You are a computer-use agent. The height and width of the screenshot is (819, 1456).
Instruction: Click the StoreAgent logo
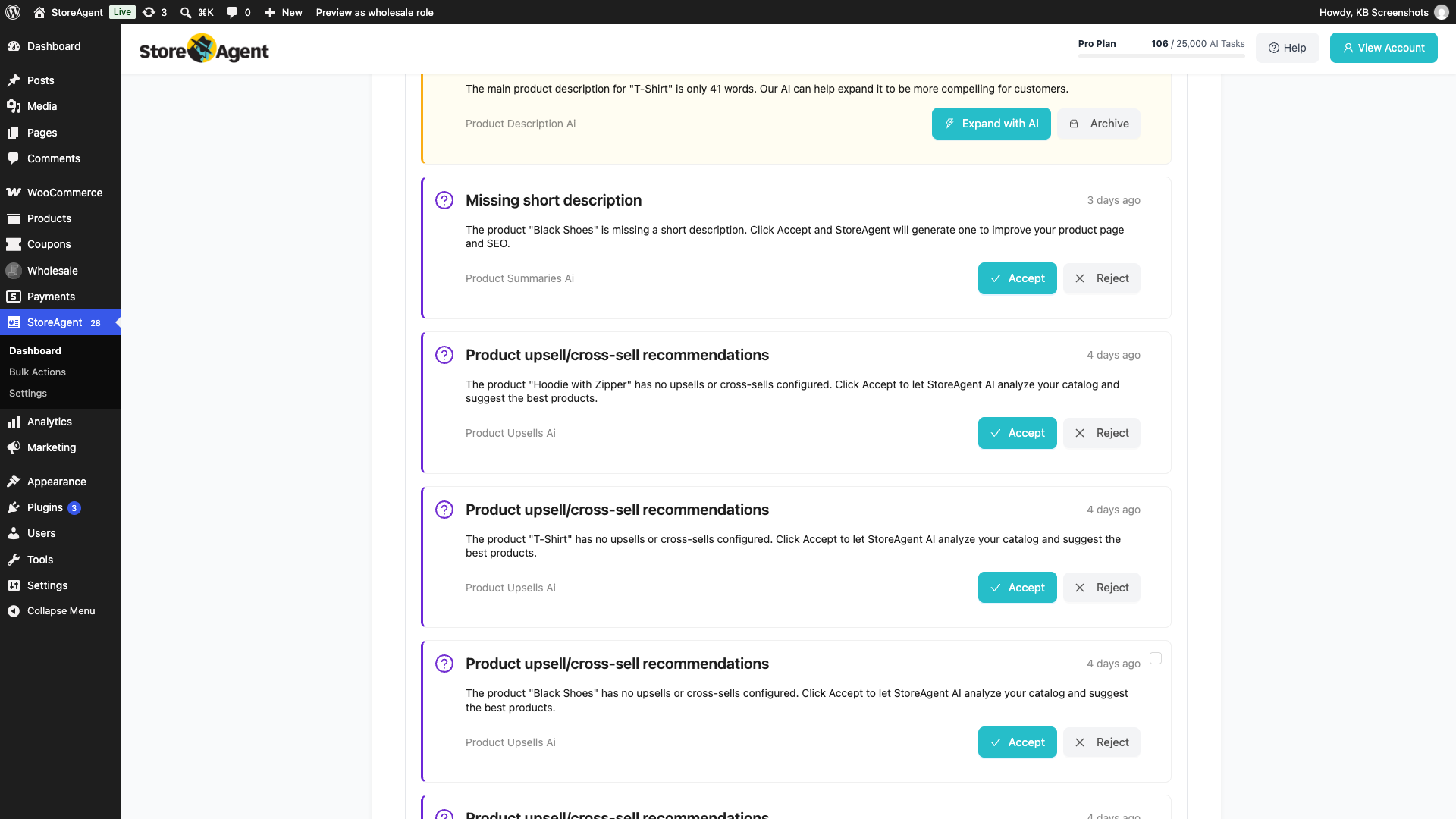point(204,49)
